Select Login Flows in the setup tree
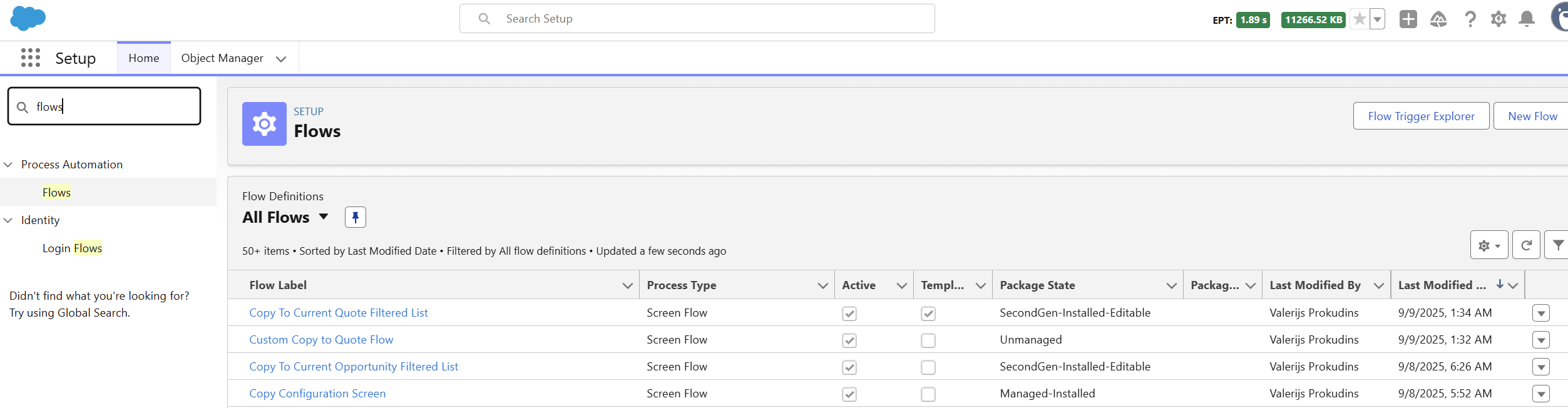1568x408 pixels. pyautogui.click(x=72, y=248)
